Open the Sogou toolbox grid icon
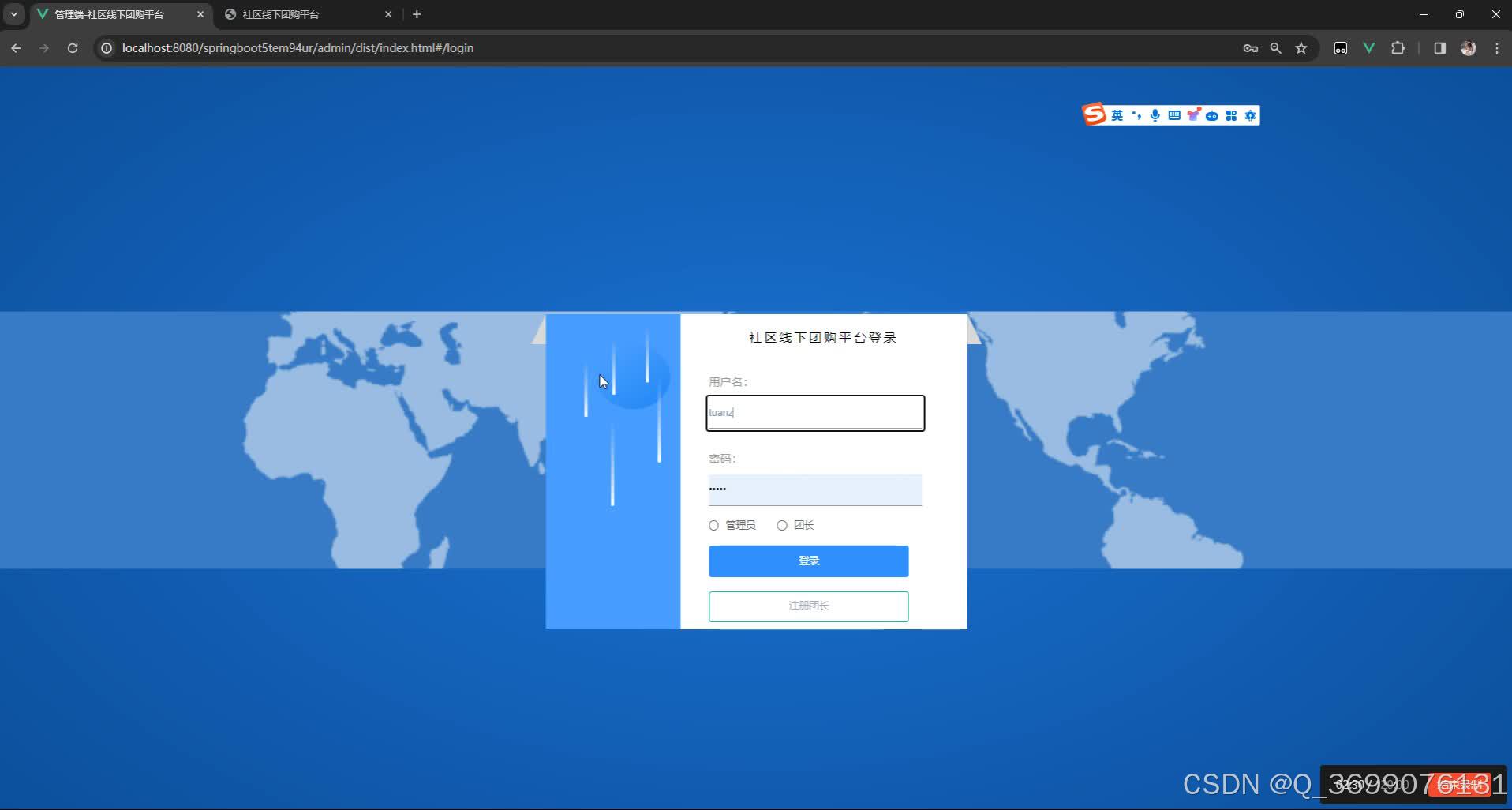Screen dimensions: 1512x810 pyautogui.click(x=1232, y=114)
